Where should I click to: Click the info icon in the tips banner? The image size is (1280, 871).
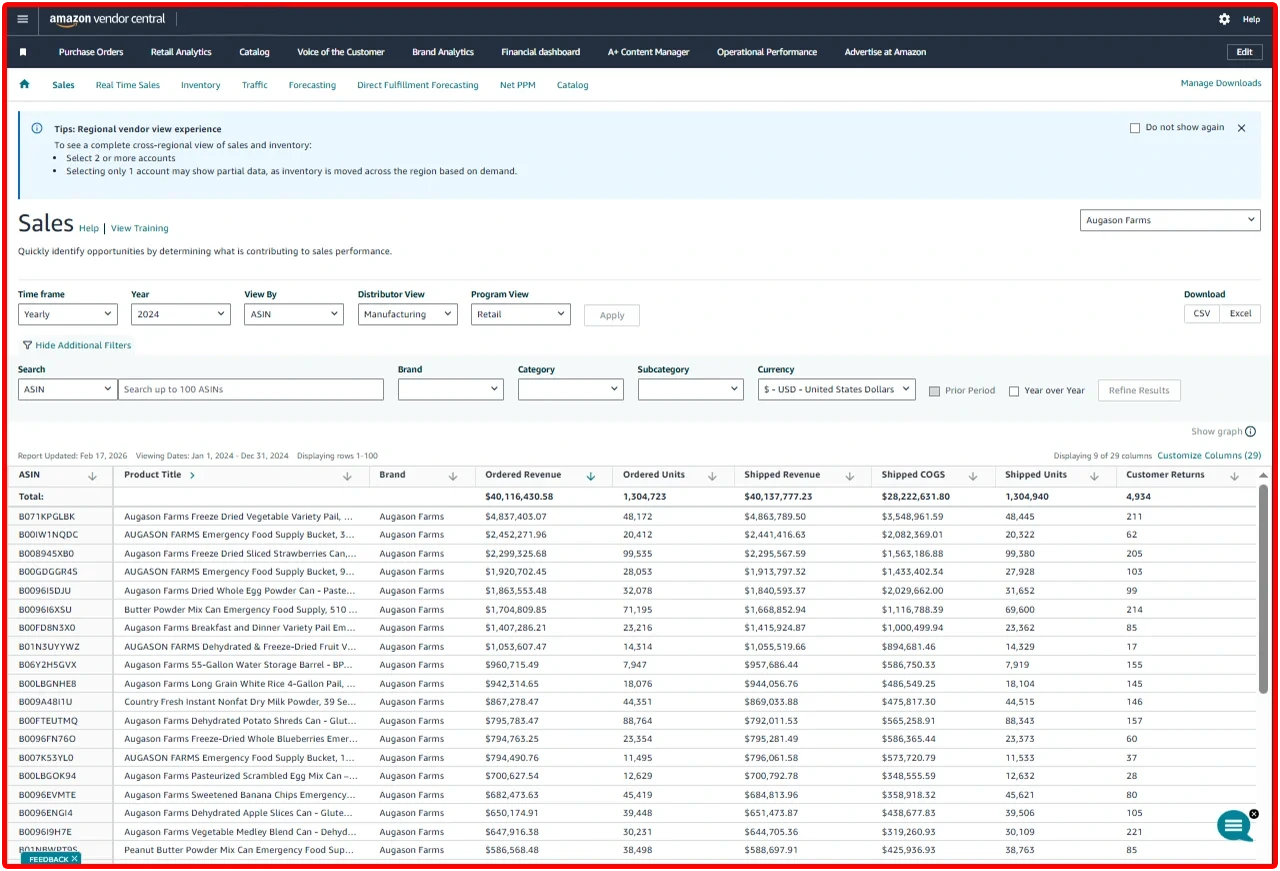pos(37,128)
